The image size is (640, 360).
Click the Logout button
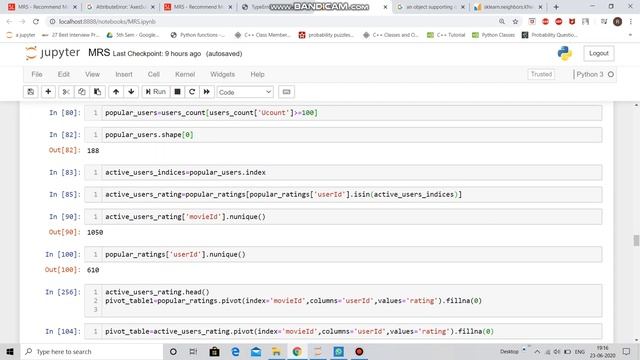coord(599,53)
